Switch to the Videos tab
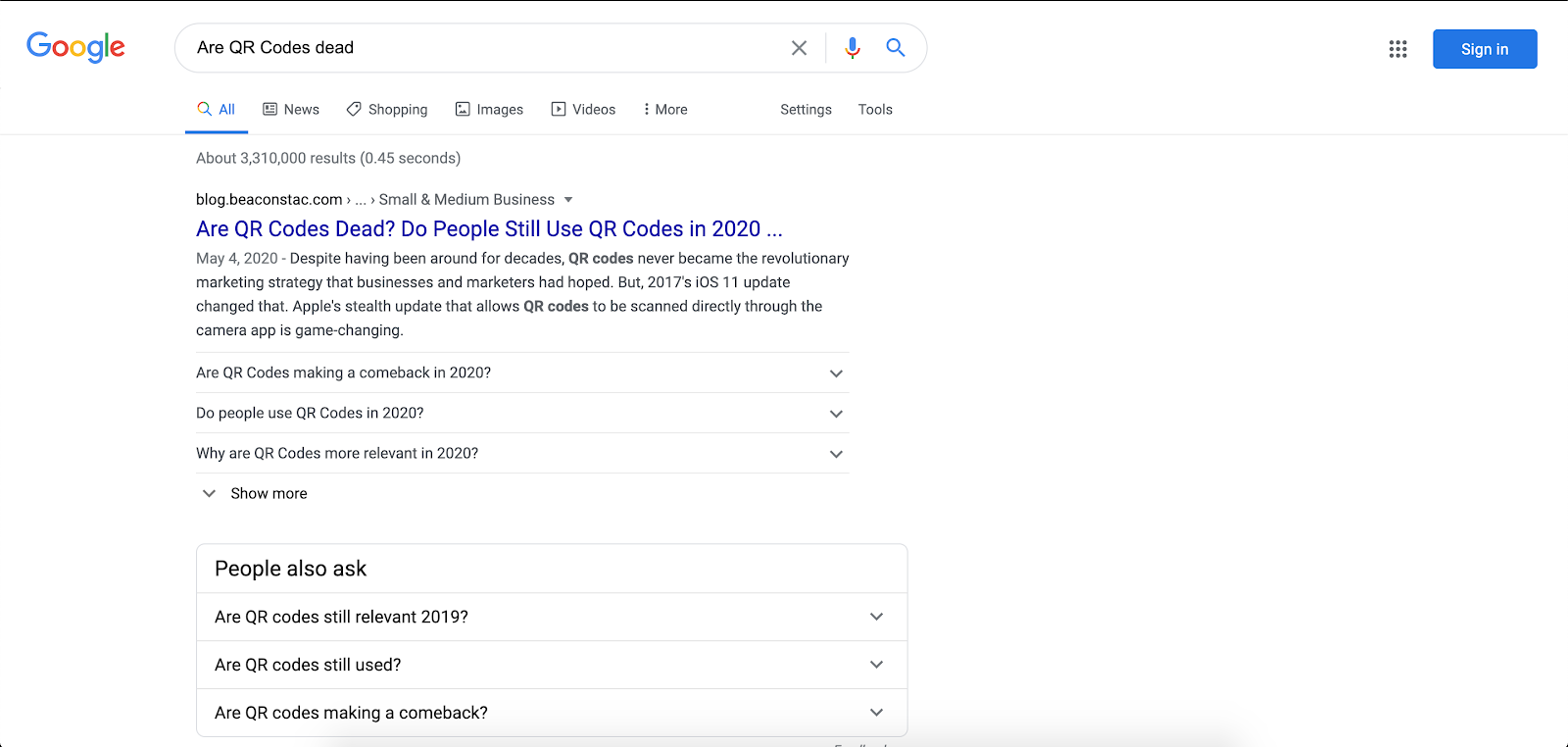 click(x=583, y=110)
